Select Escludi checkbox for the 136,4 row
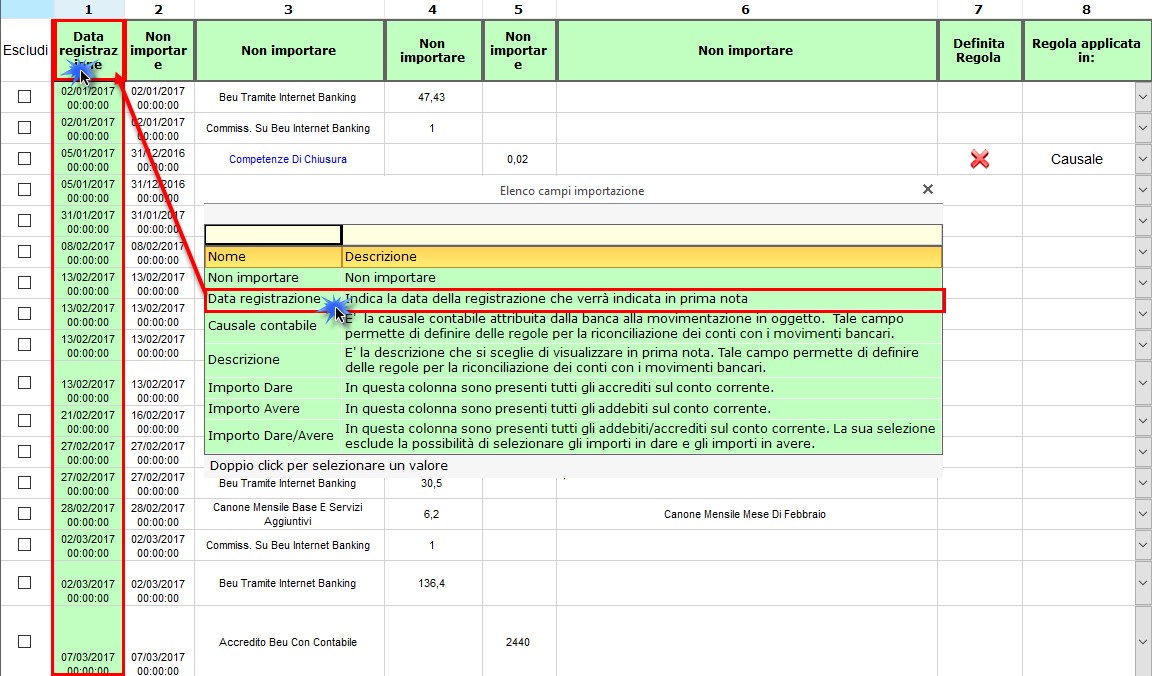 tap(24, 583)
